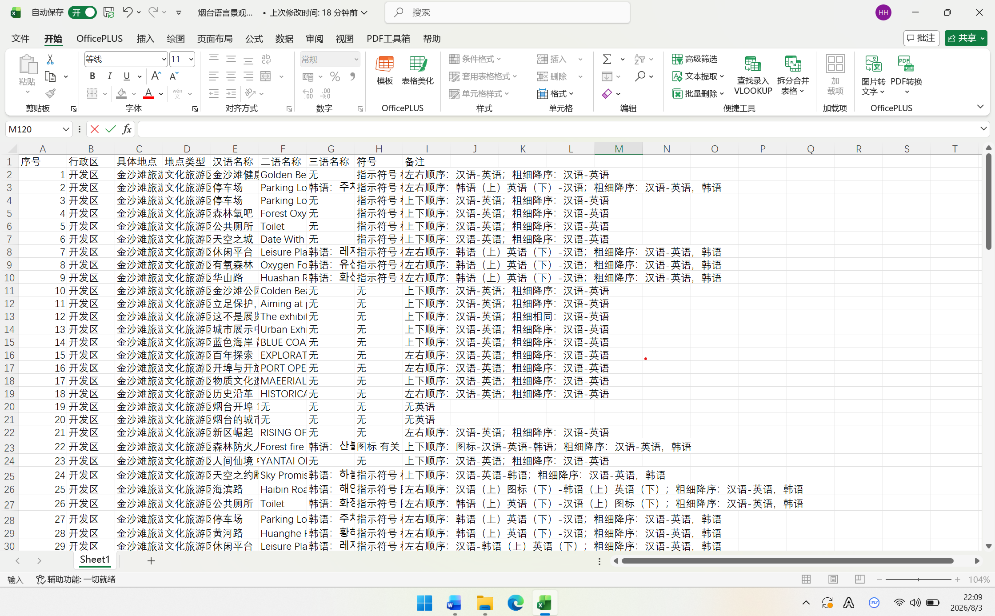The image size is (995, 616).
Task: Click the increase font size icon
Action: click(155, 76)
